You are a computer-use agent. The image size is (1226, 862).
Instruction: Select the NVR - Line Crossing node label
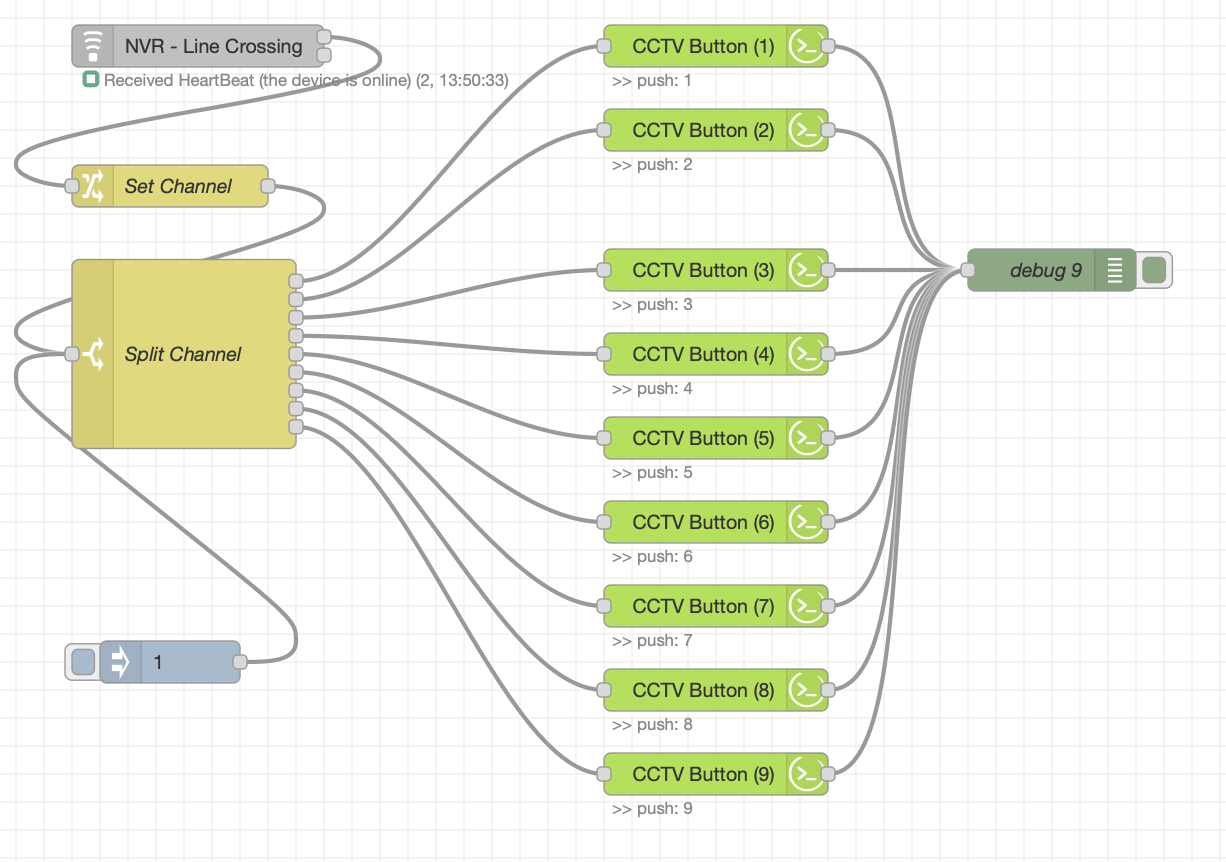tap(213, 46)
